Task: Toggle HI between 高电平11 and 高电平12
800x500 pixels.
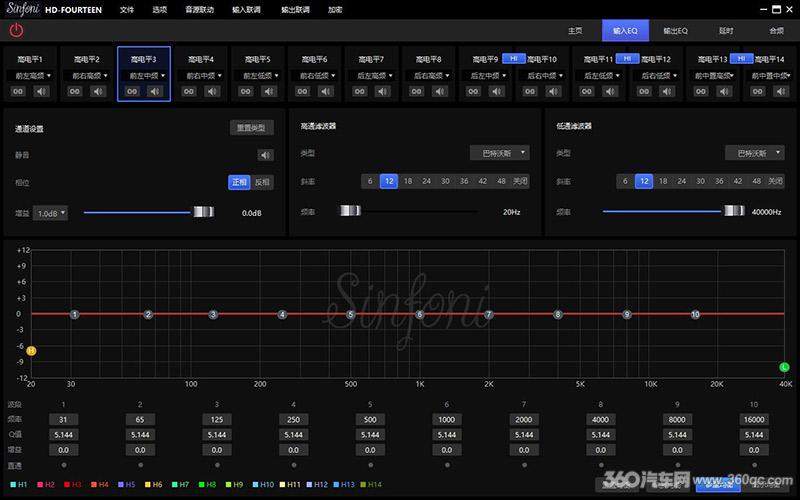Action: click(x=628, y=59)
